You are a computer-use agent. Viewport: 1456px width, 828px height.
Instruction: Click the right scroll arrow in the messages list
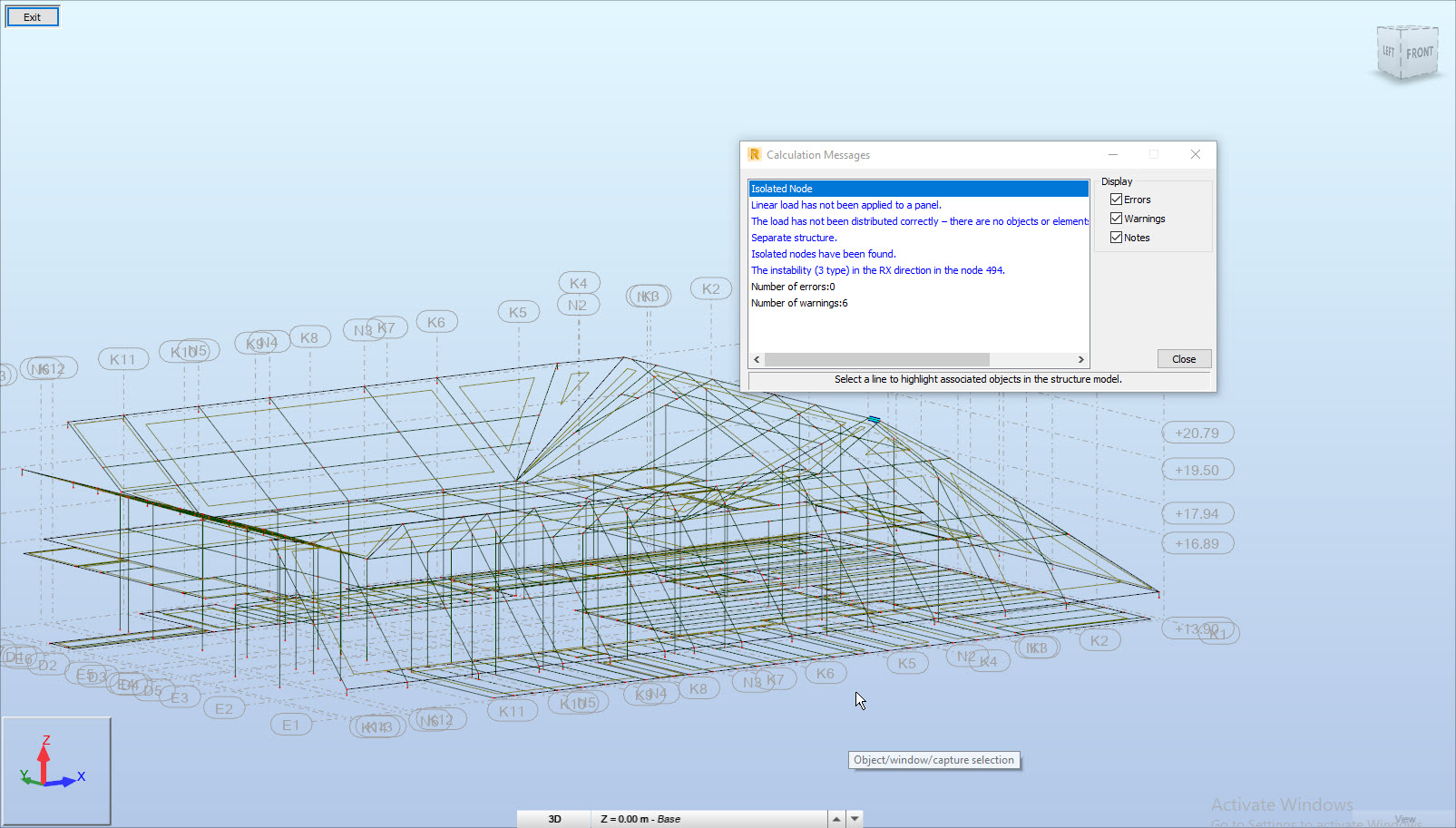1081,359
